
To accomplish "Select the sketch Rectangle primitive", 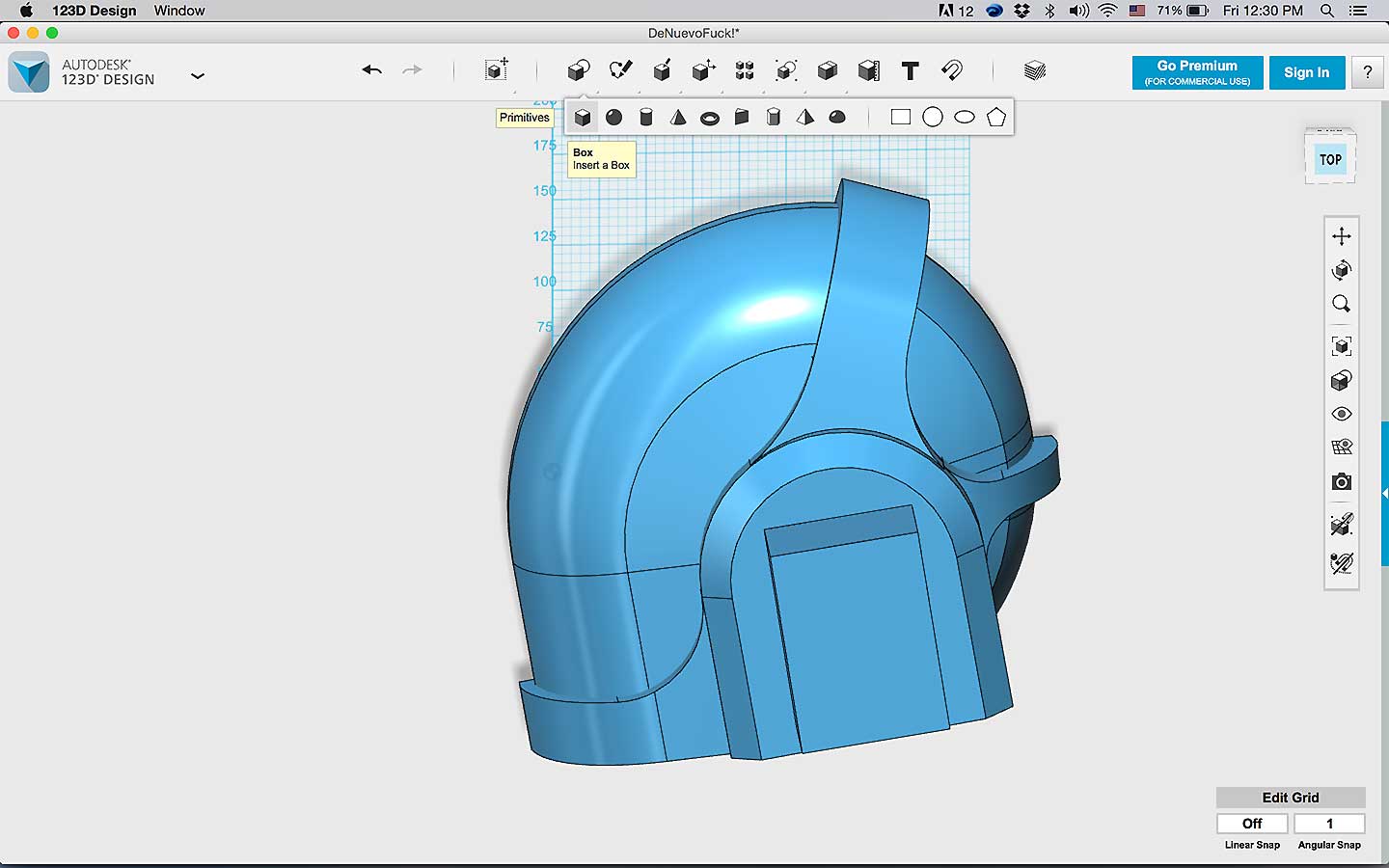I will coord(901,118).
